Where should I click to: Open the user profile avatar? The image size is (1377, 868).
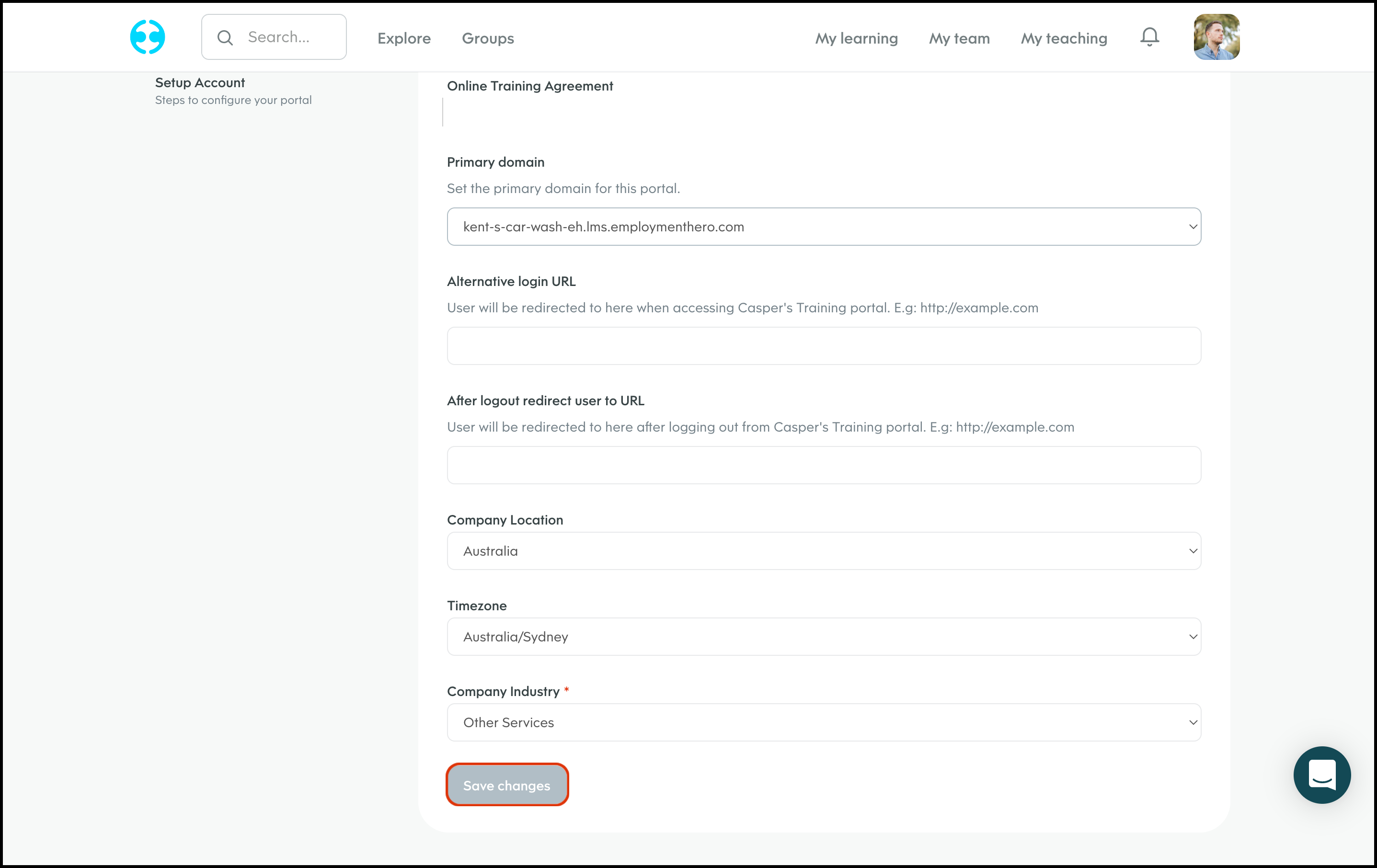[1216, 37]
